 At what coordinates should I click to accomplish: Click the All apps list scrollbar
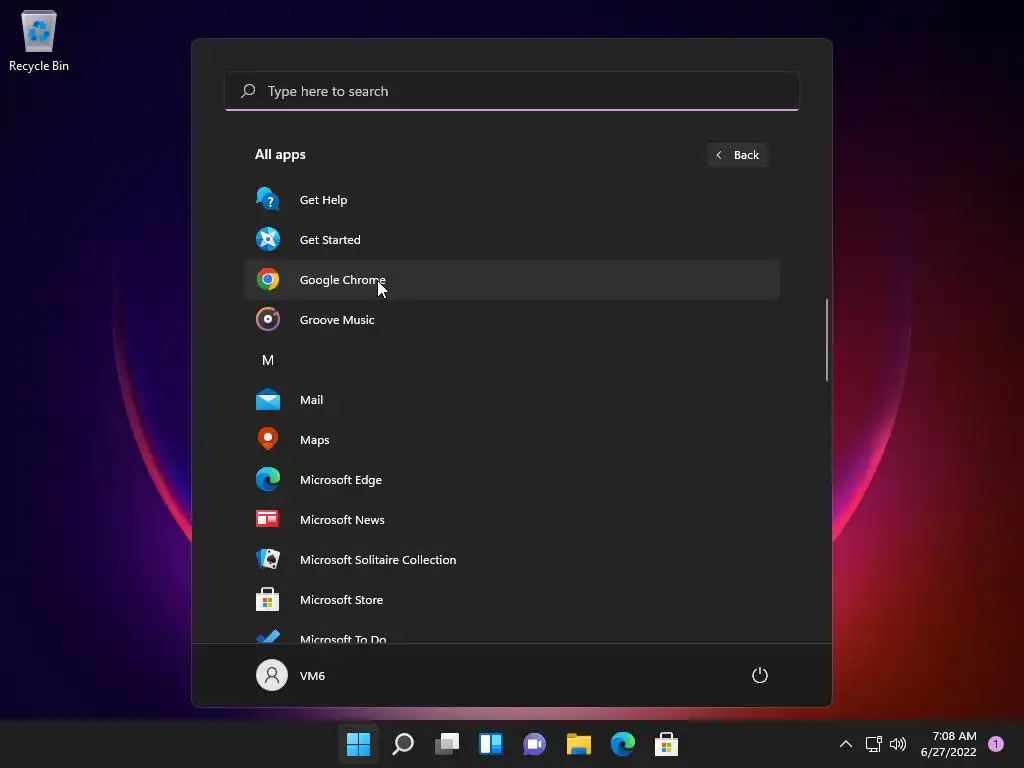click(x=827, y=340)
